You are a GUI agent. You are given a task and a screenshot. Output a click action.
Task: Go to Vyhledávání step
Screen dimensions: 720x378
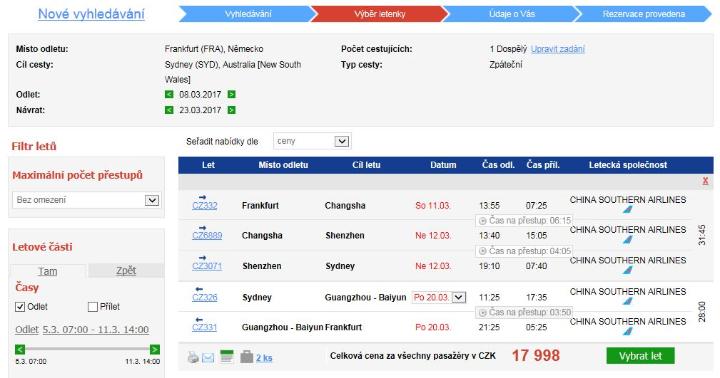pos(248,14)
